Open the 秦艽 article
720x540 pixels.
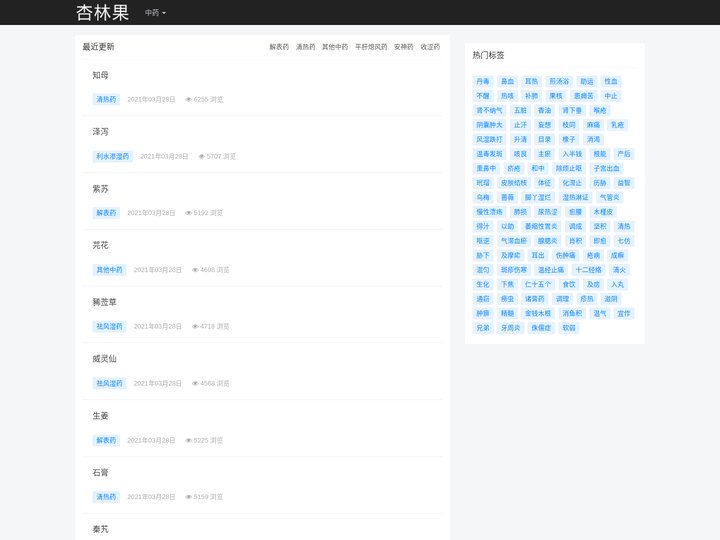(101, 529)
